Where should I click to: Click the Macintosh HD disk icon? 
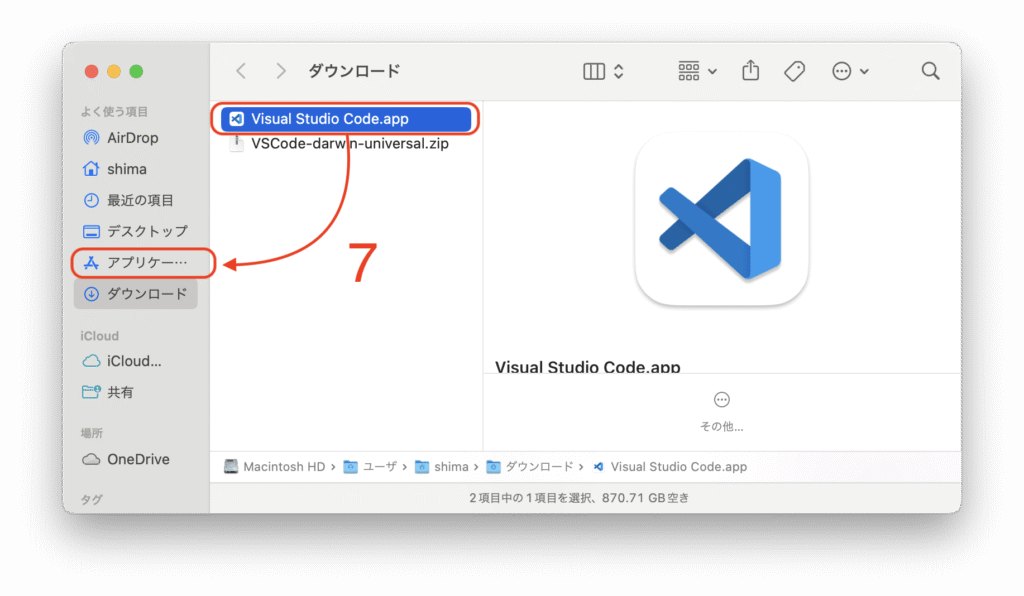(x=231, y=467)
